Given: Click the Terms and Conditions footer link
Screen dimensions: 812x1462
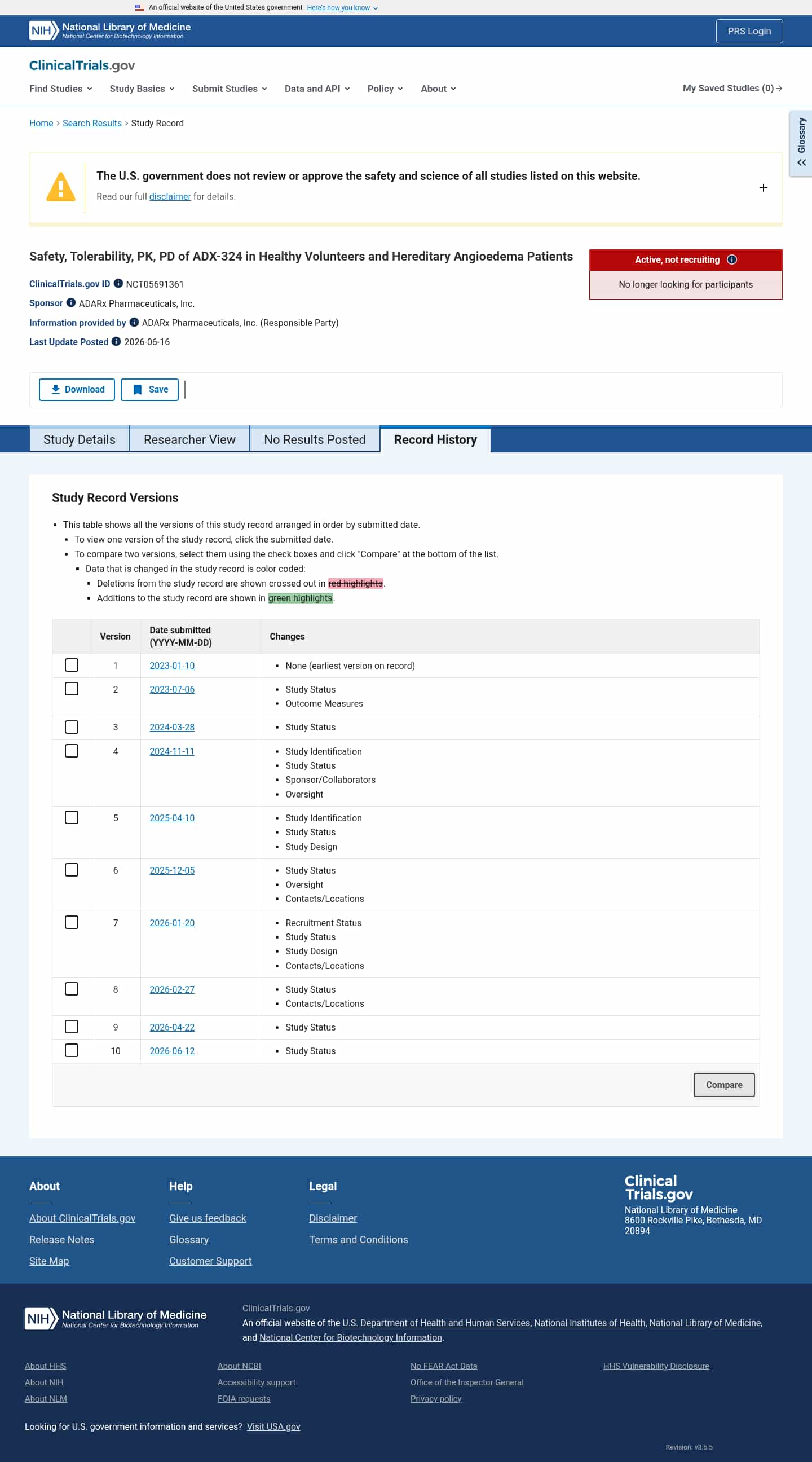Looking at the screenshot, I should point(359,1240).
